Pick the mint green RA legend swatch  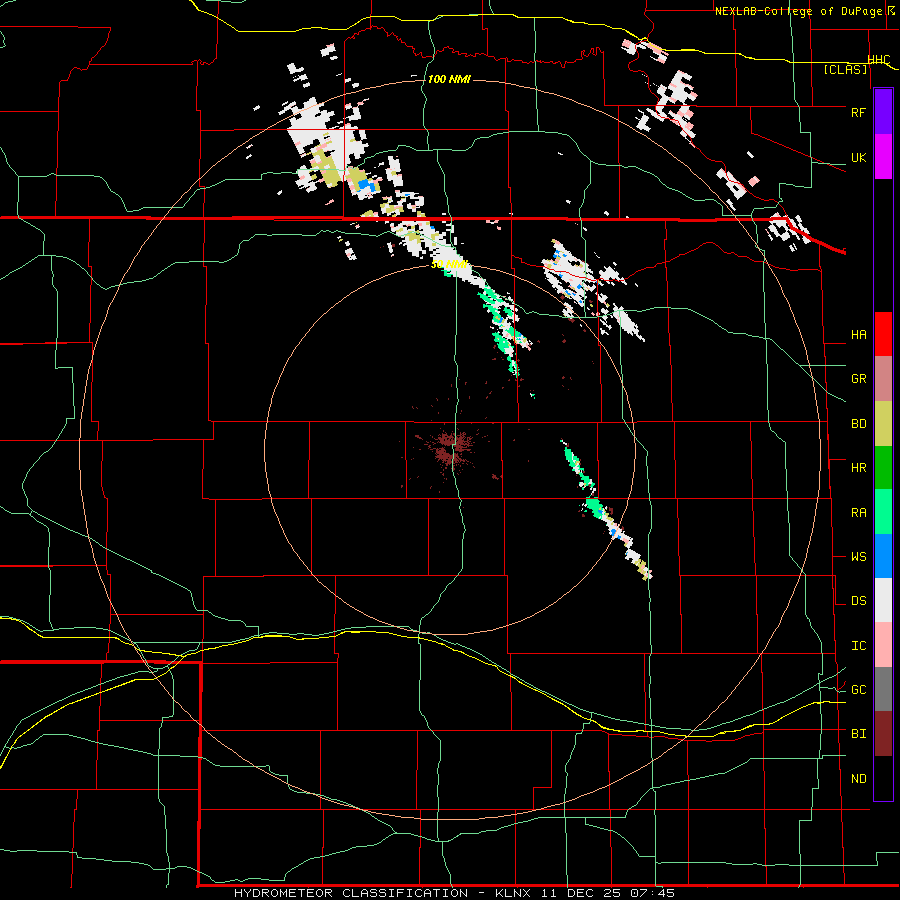[883, 512]
